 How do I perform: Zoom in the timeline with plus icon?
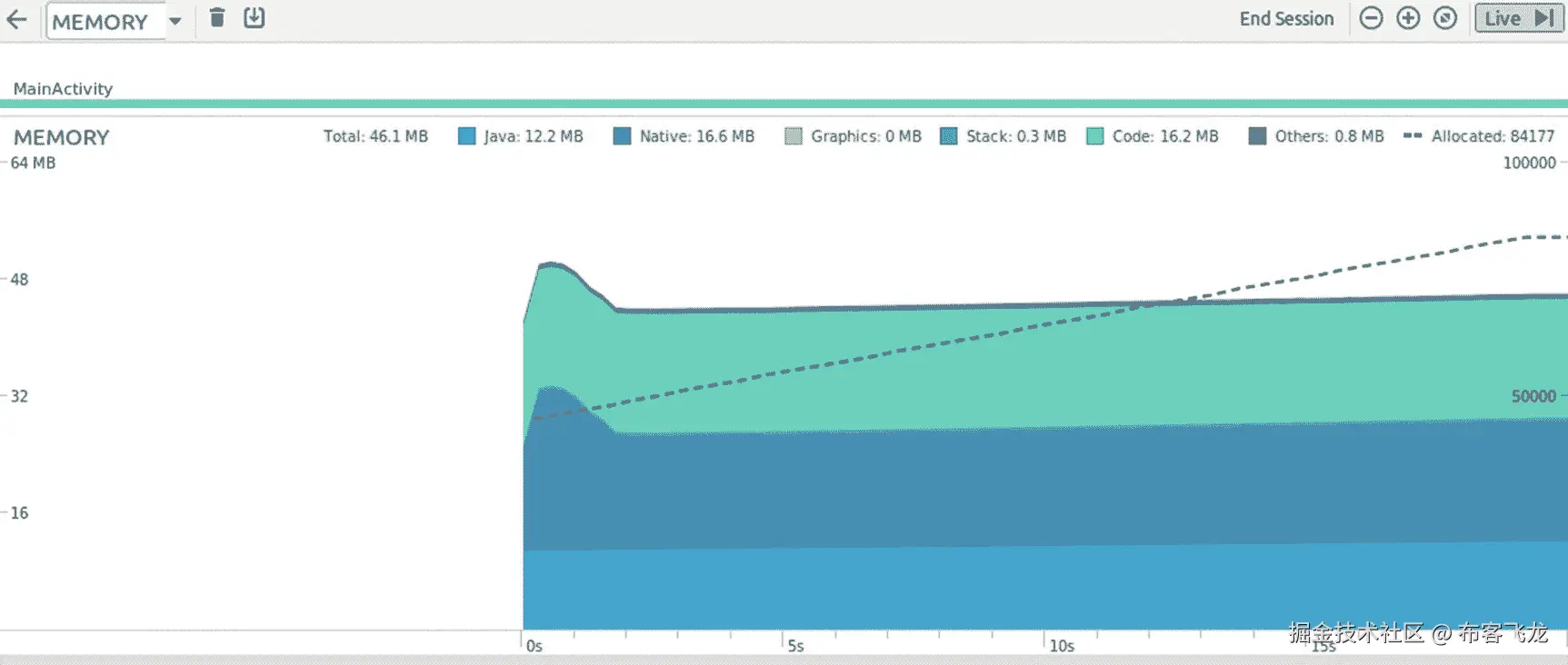[1408, 18]
